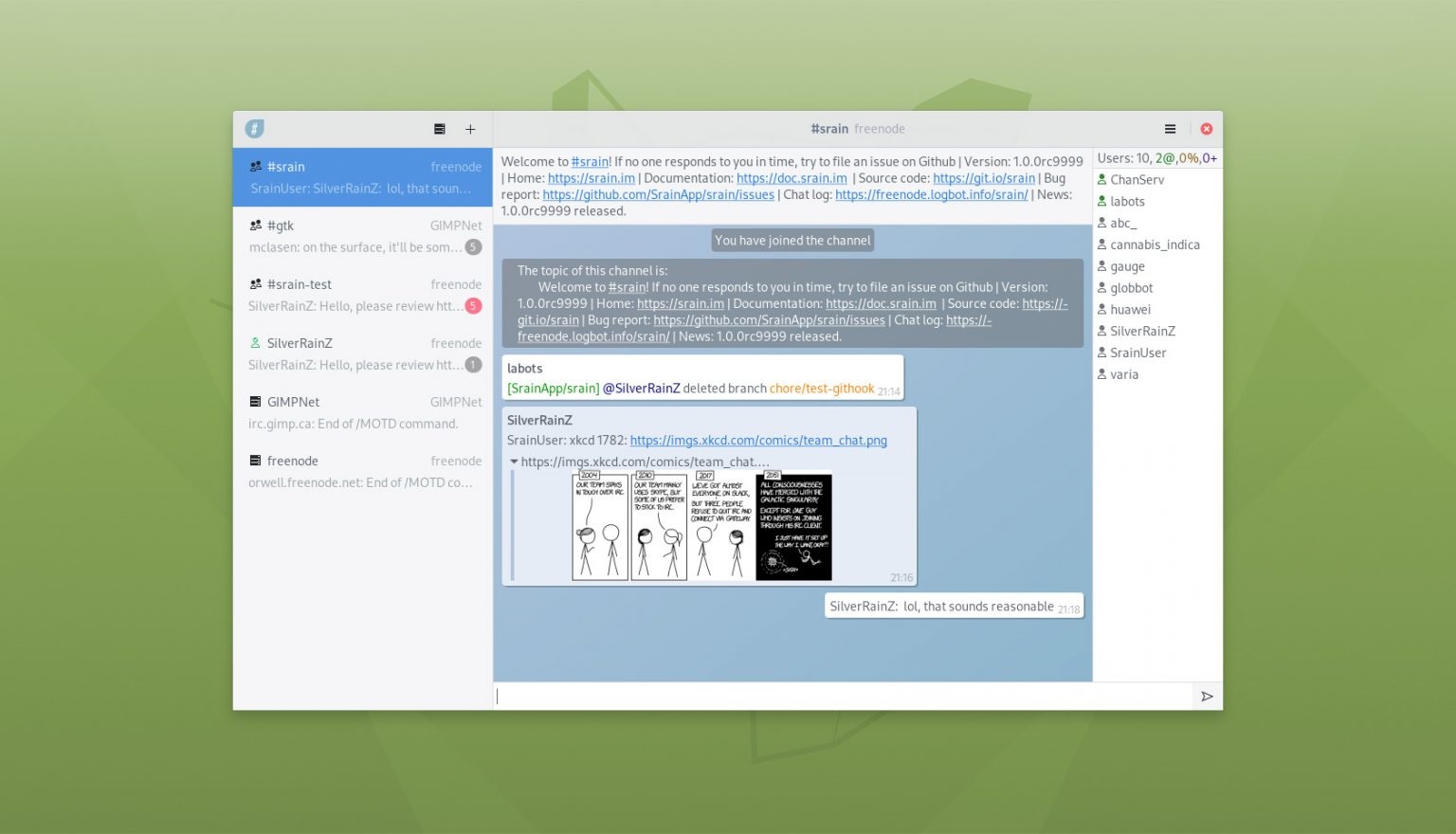Click the unread badge on #srain-test

[x=473, y=305]
